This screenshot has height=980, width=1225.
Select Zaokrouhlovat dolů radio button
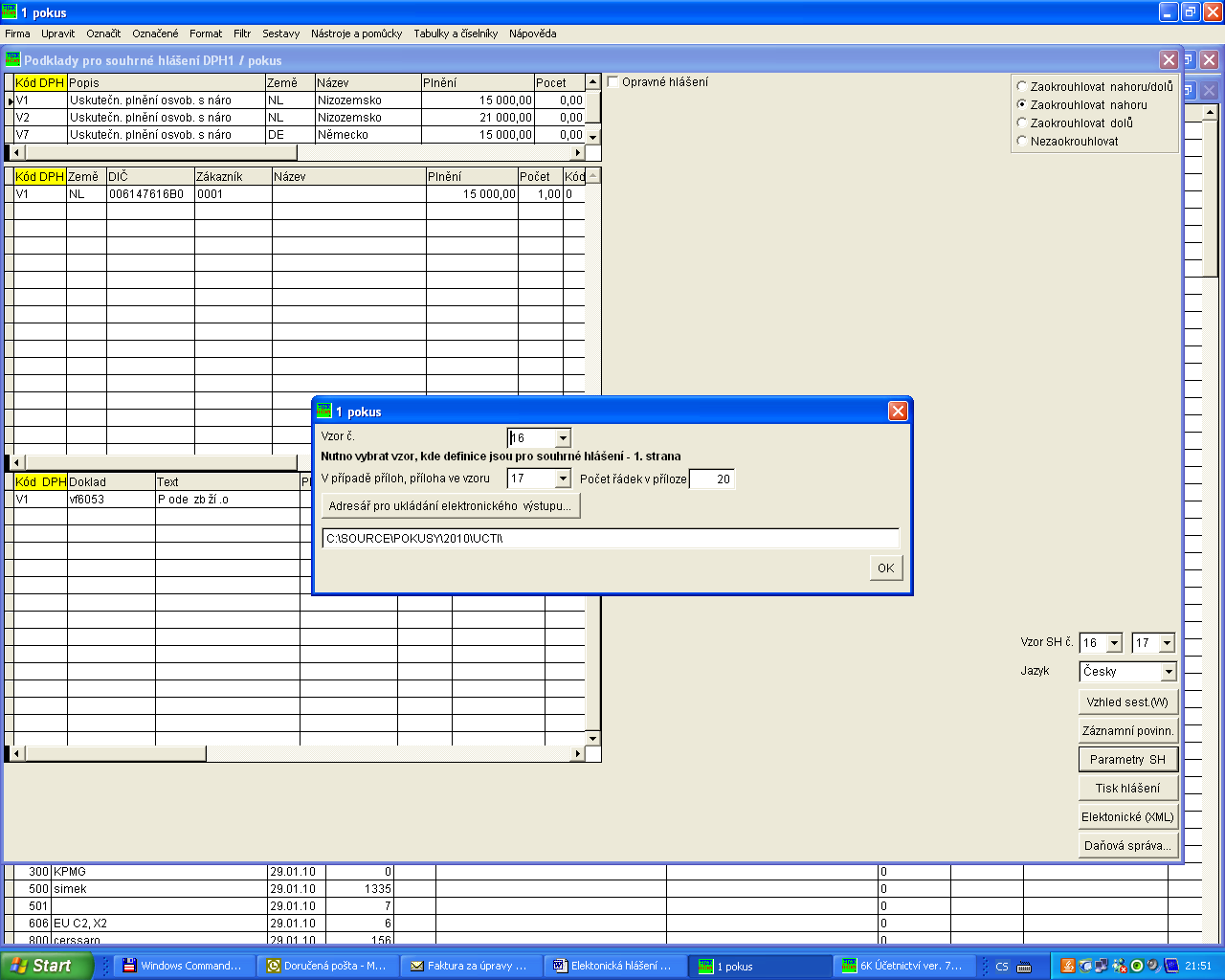1022,122
